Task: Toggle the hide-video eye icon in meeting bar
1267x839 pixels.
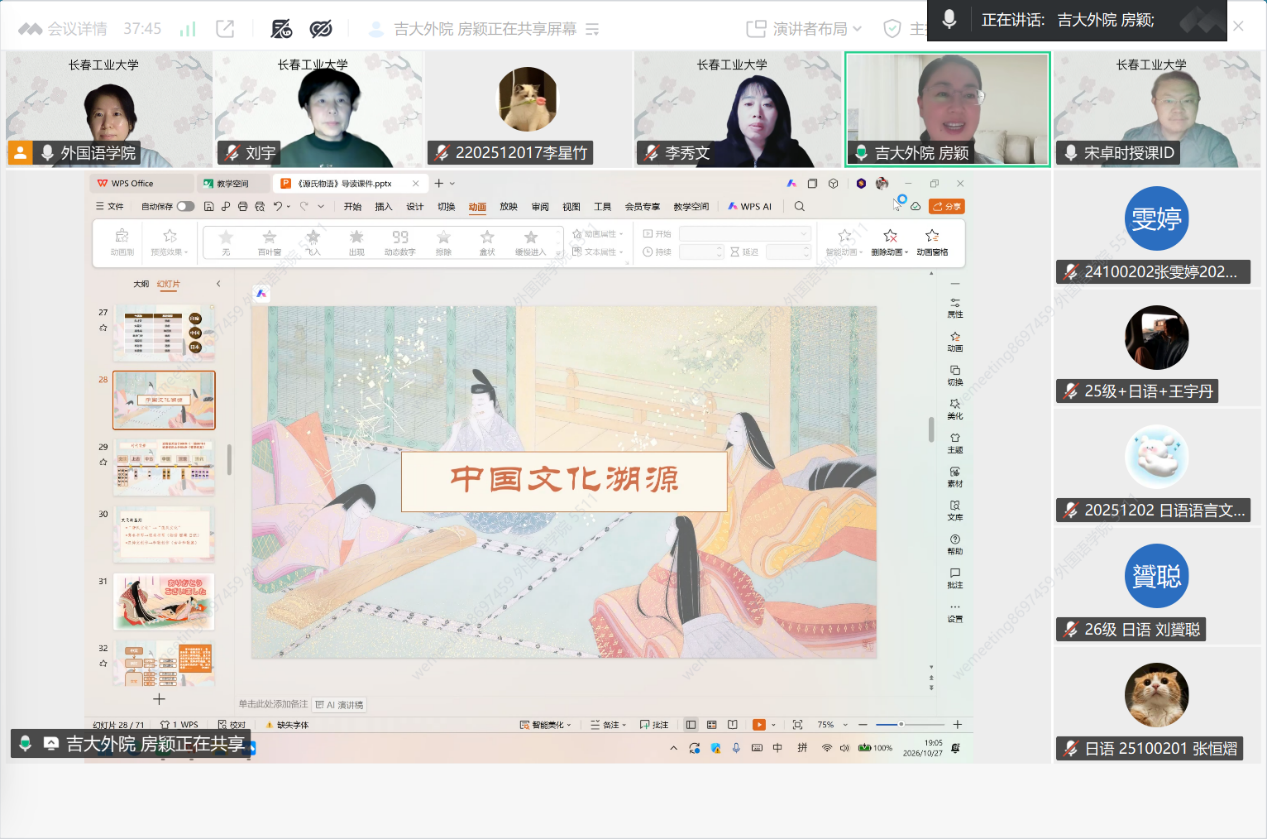Action: point(321,28)
